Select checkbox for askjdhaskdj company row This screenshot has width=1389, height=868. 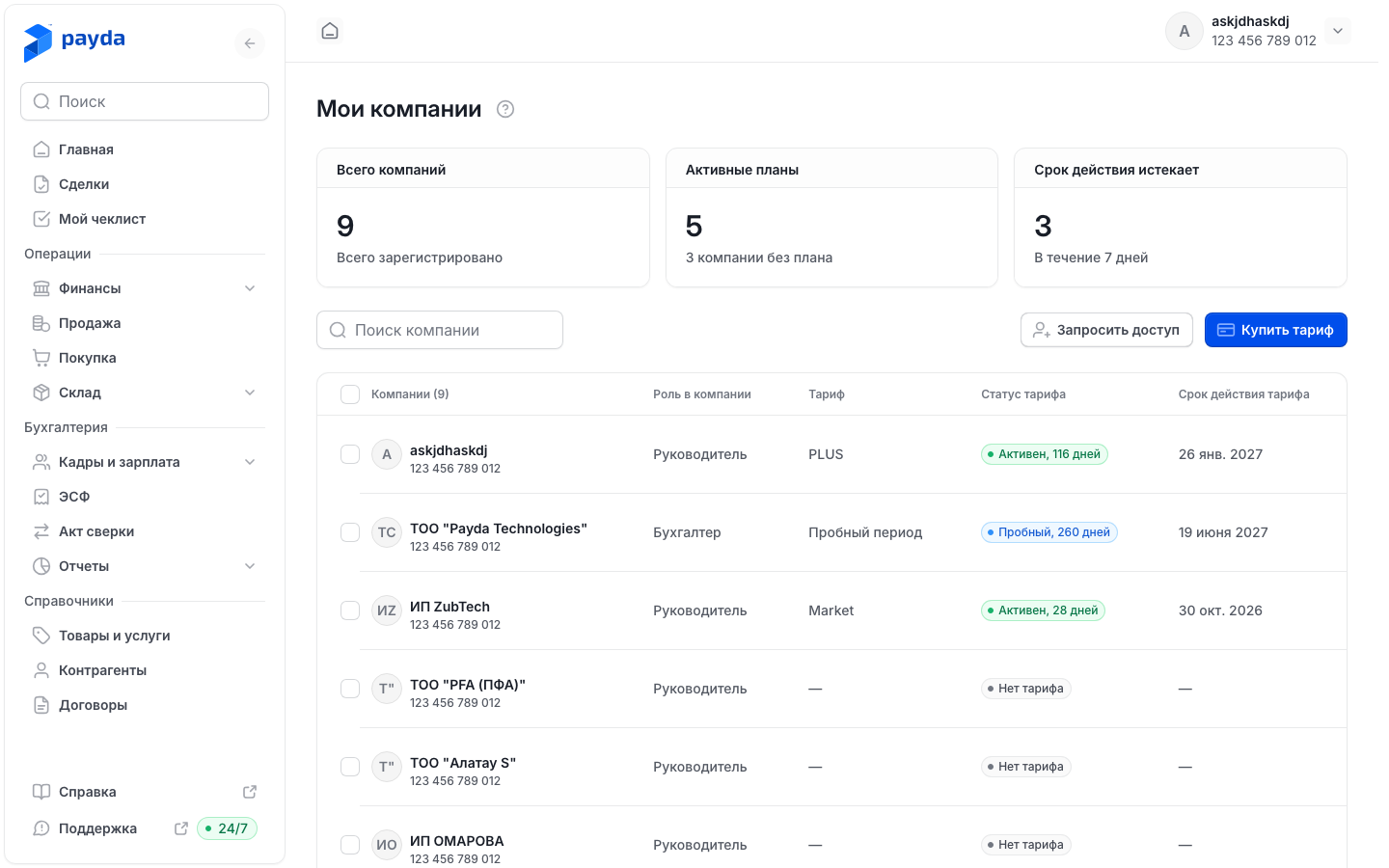point(350,454)
